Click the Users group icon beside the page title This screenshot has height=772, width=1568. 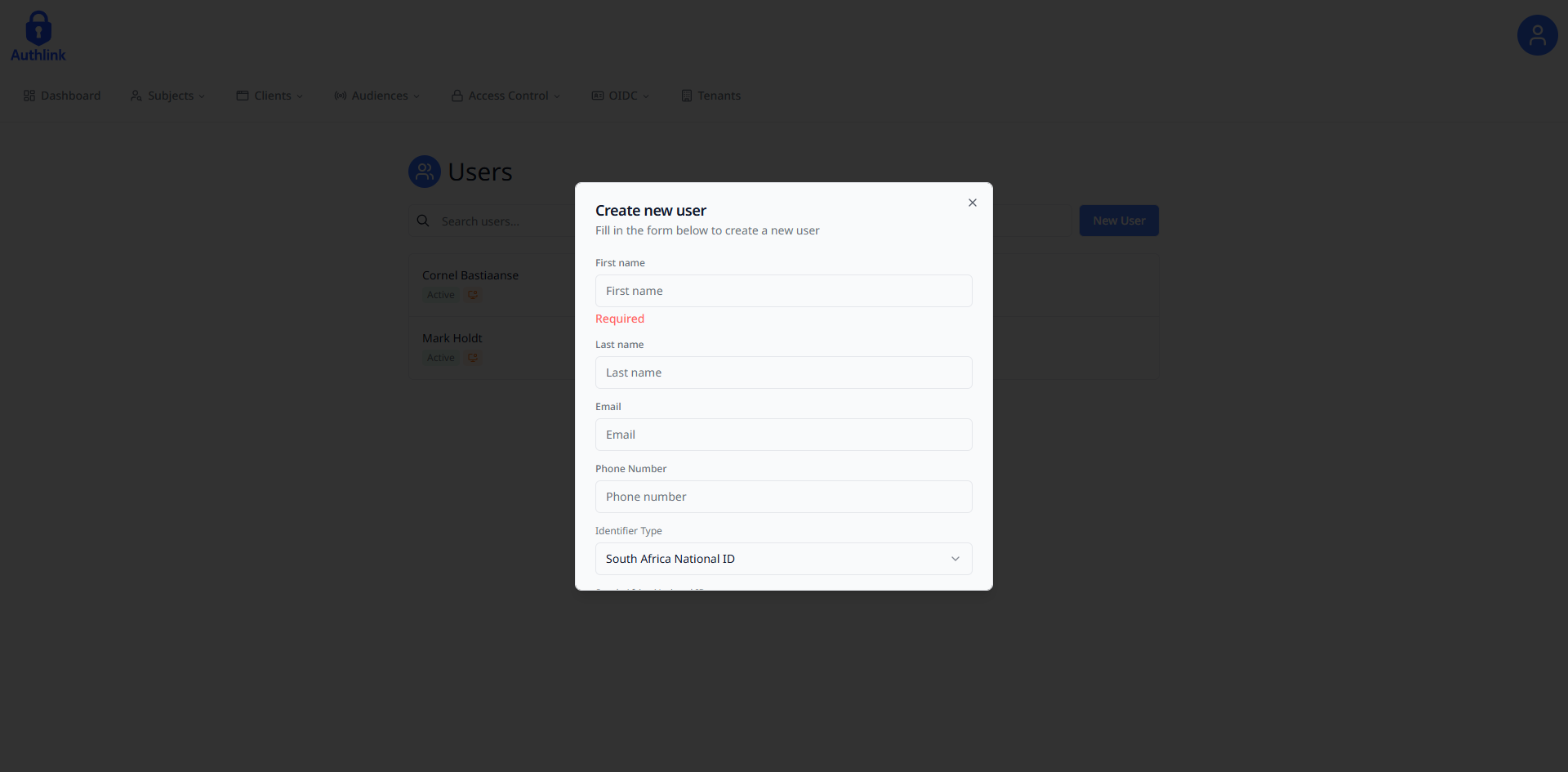(x=424, y=172)
